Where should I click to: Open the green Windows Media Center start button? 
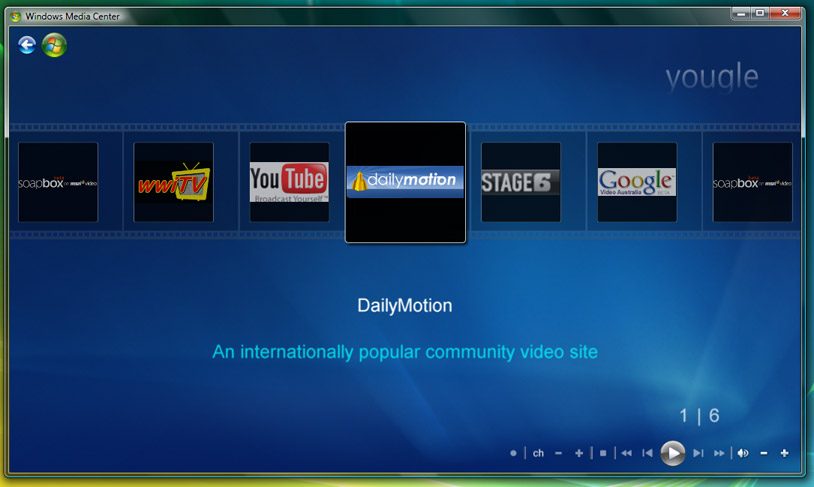(55, 45)
